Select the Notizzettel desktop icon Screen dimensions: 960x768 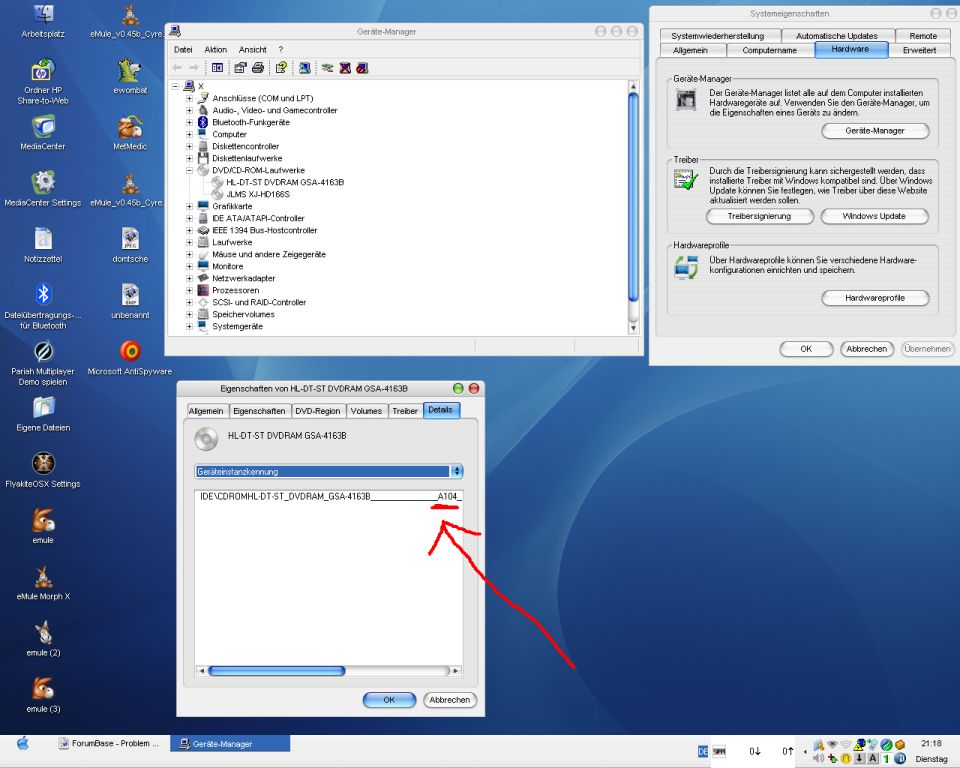(x=43, y=245)
